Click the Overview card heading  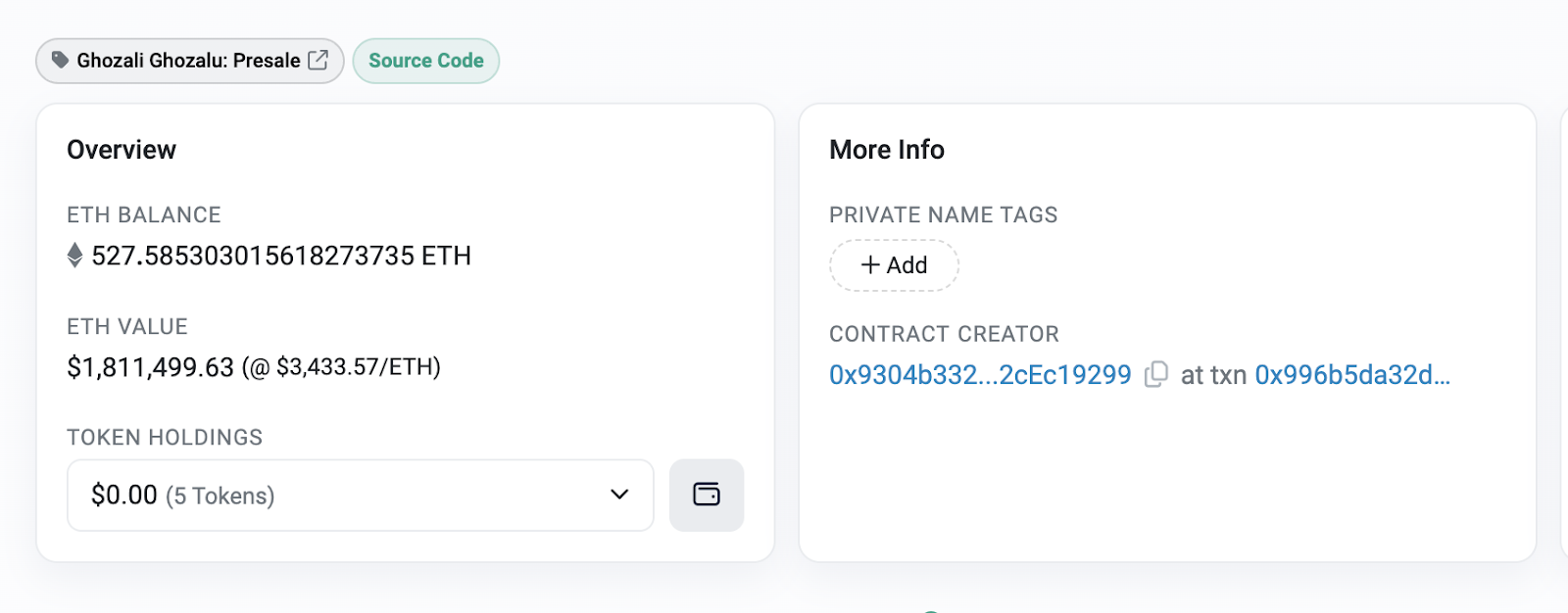(x=122, y=150)
